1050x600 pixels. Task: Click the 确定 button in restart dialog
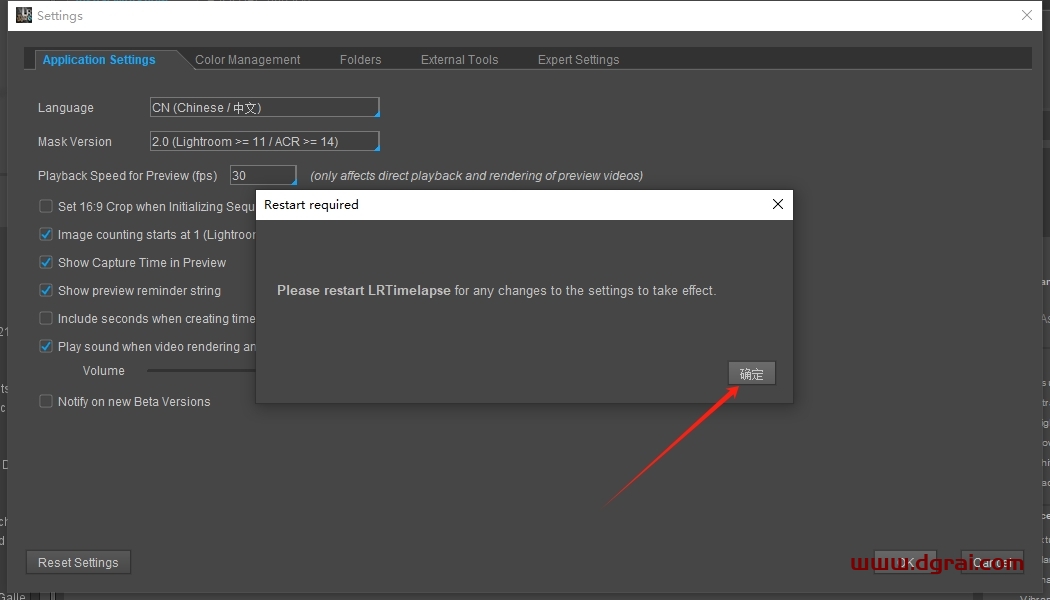[x=751, y=374]
